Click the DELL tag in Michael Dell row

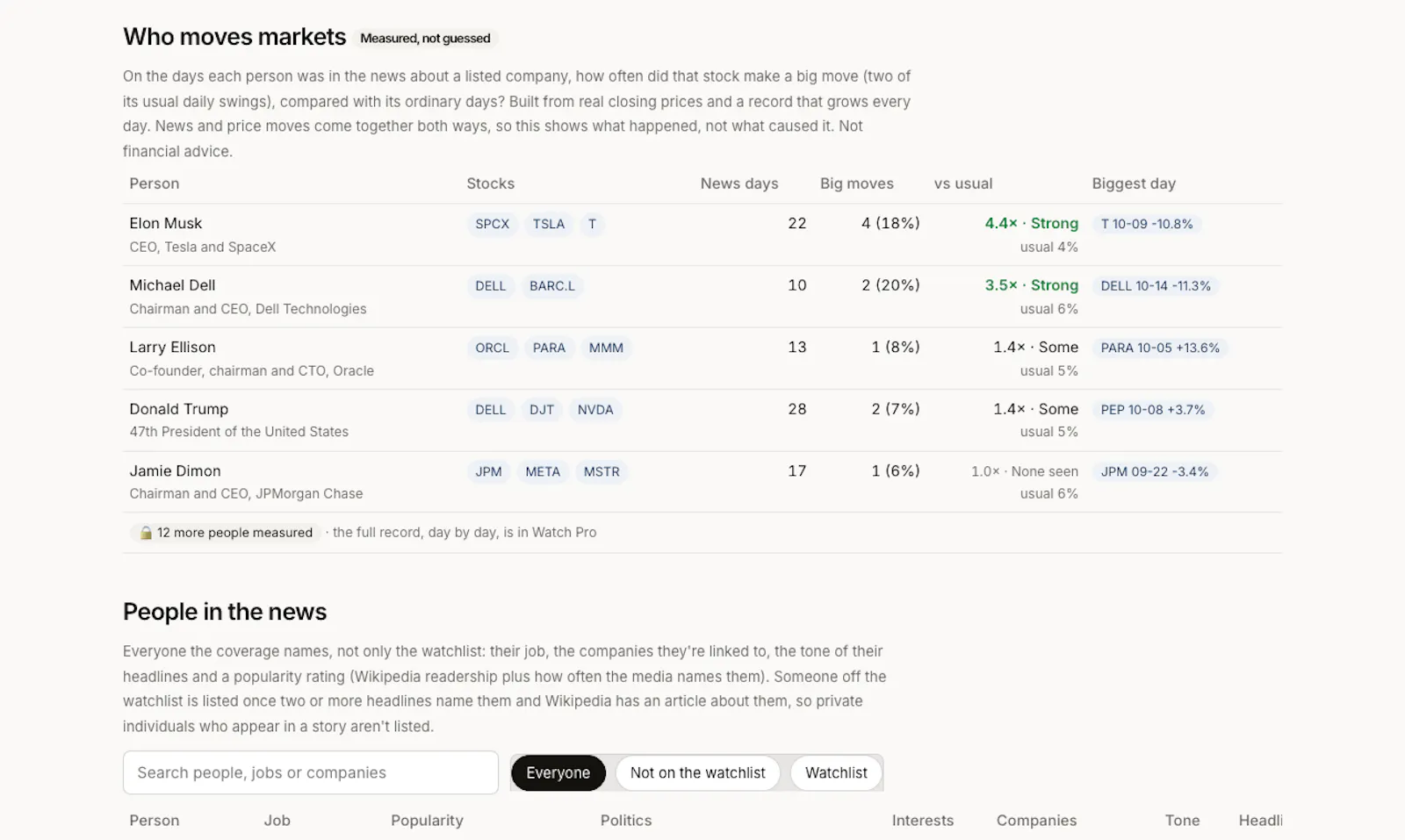point(491,286)
